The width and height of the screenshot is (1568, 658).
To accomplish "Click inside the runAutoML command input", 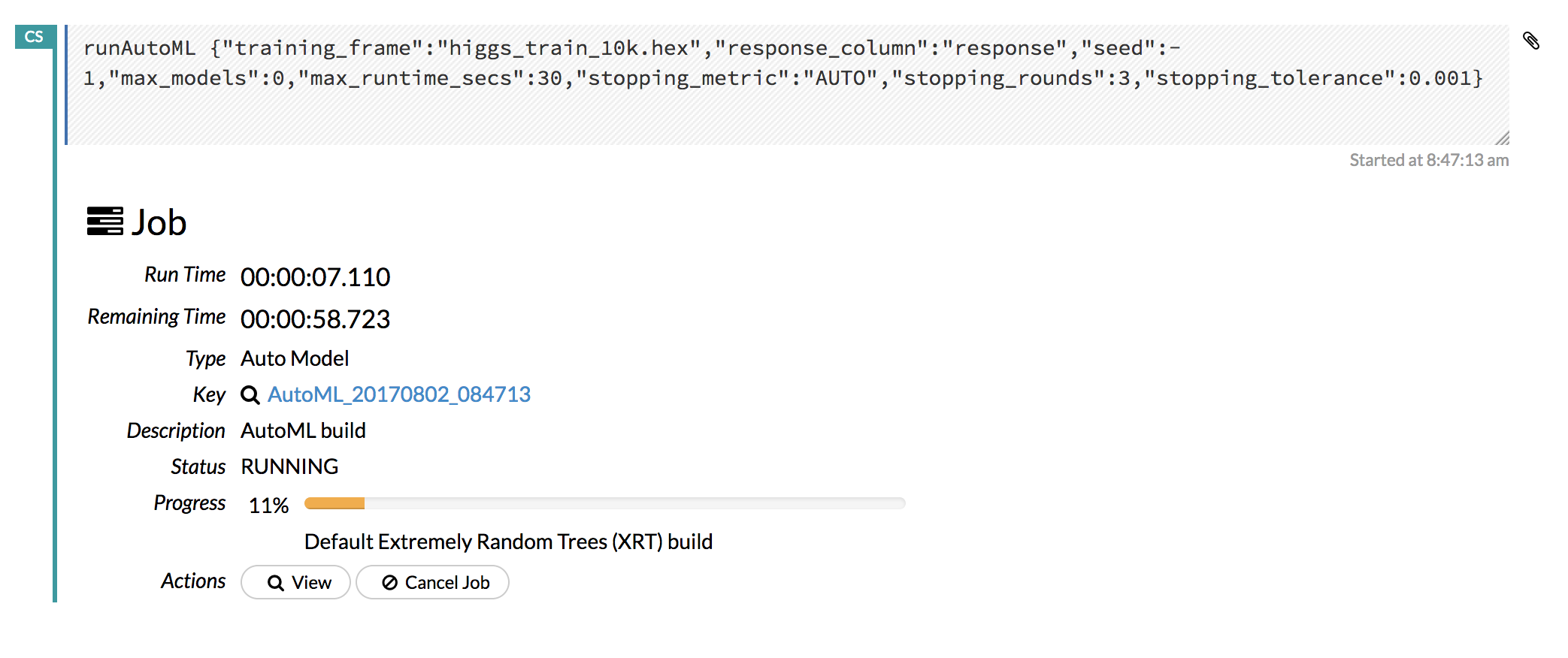I will click(x=788, y=85).
